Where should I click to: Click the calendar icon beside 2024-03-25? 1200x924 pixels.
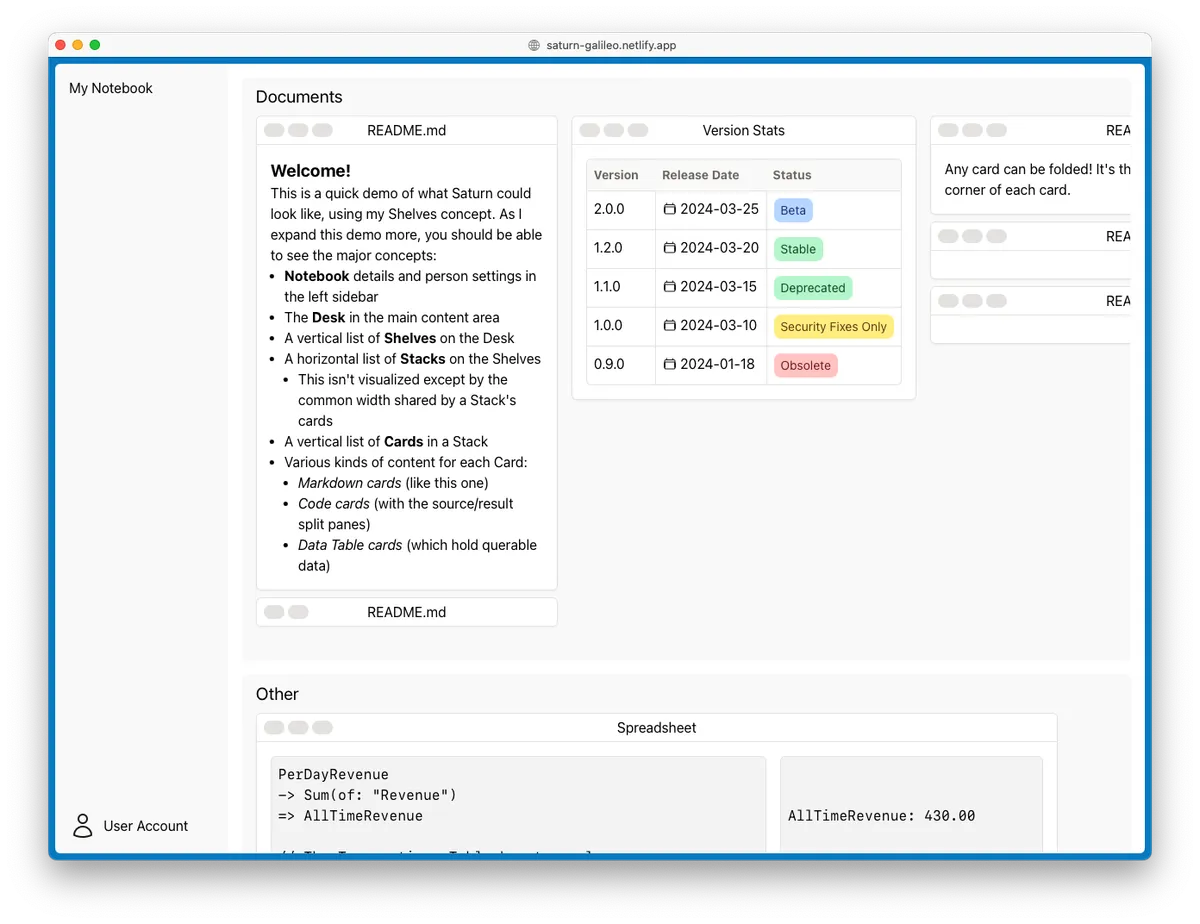point(670,210)
